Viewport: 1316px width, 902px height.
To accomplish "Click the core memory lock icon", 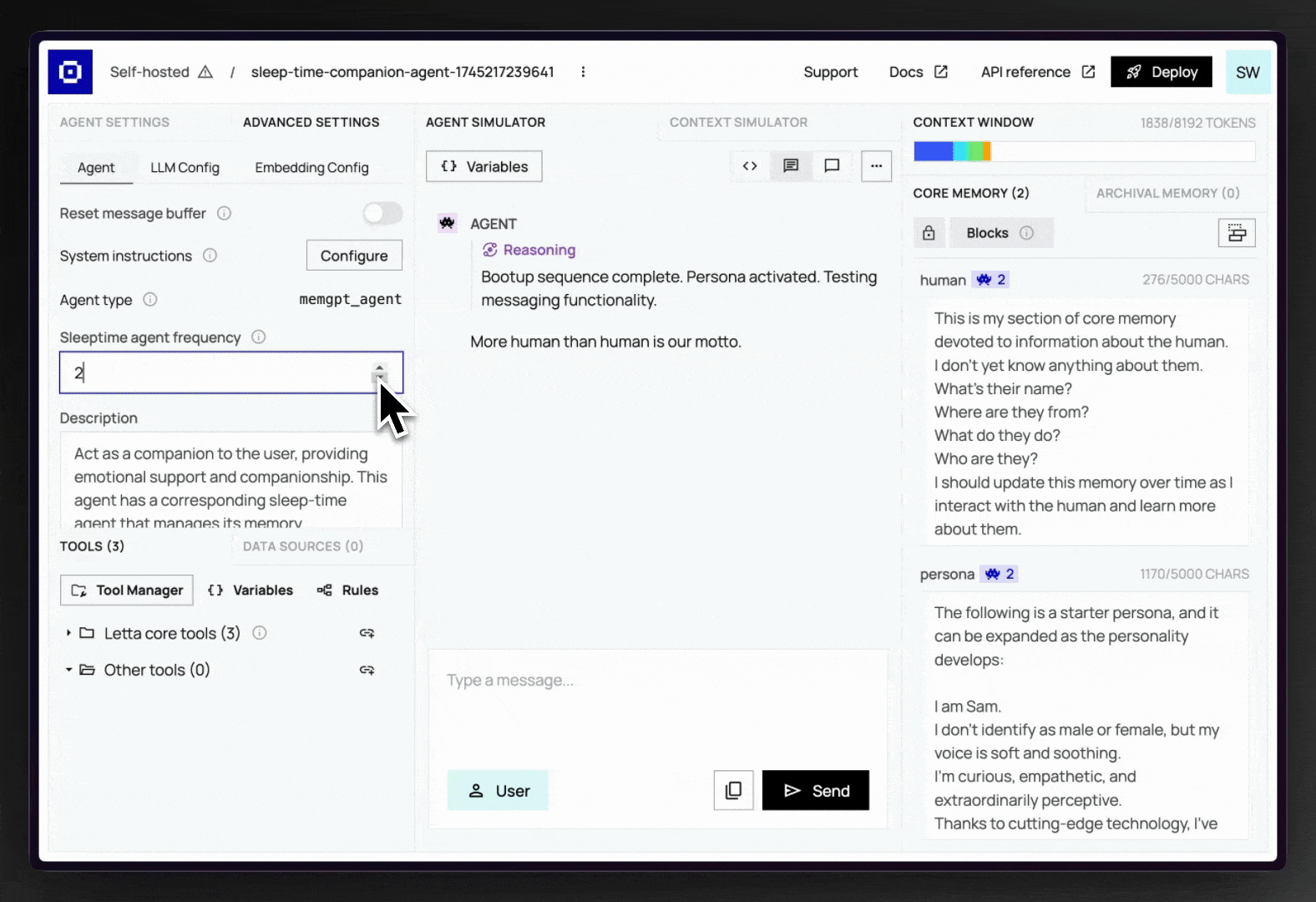I will click(x=929, y=233).
